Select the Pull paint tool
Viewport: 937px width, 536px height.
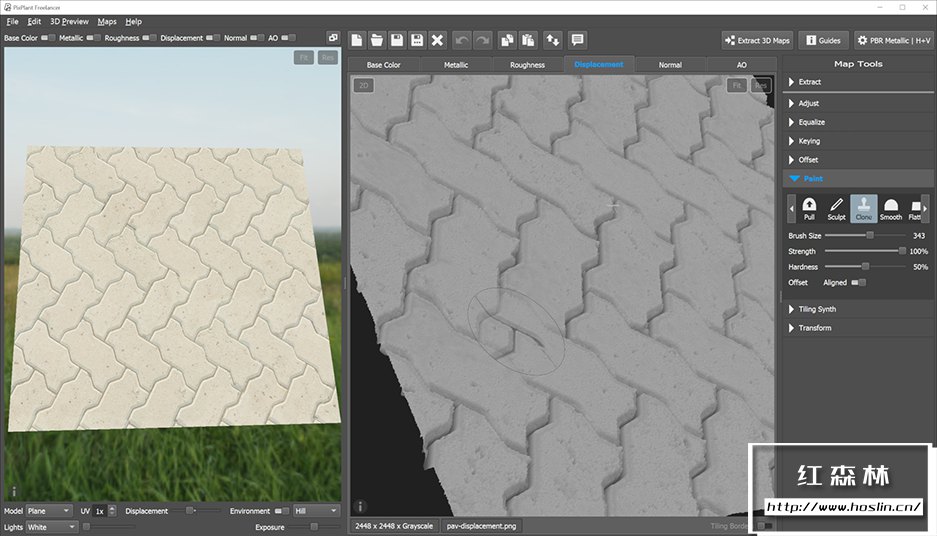[x=809, y=209]
